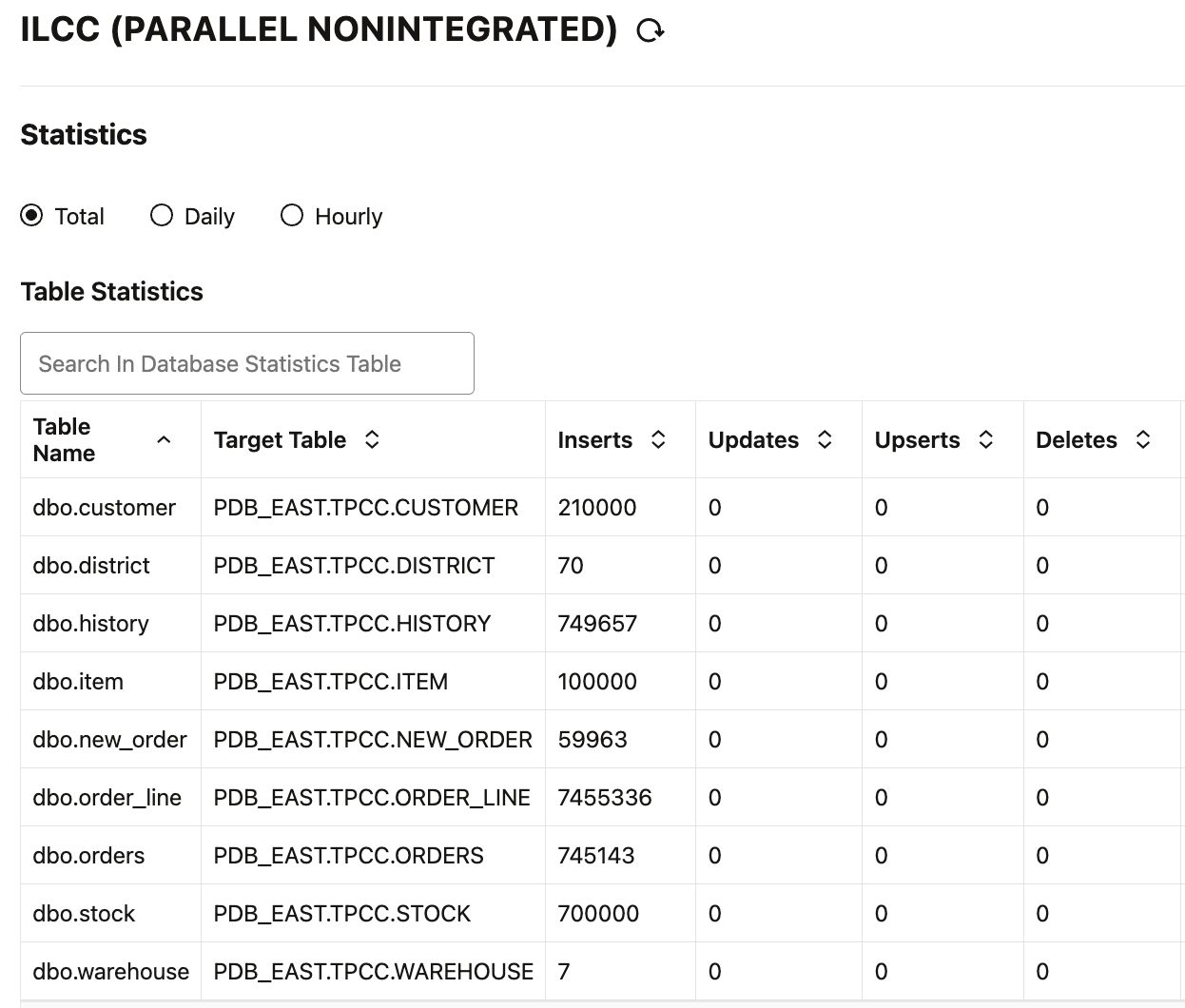
Task: Click the Deletes column sort icon
Action: click(1143, 439)
